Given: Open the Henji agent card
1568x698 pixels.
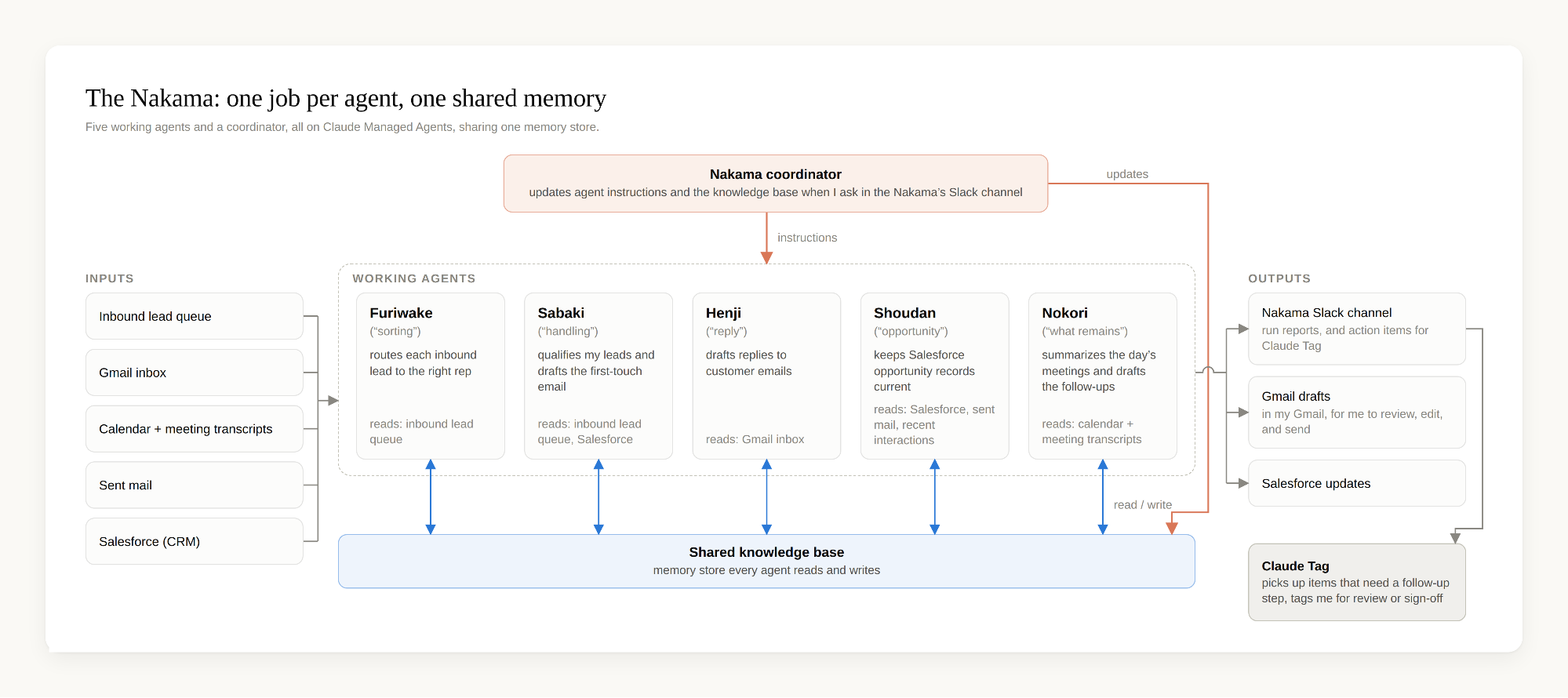Looking at the screenshot, I should pyautogui.click(x=766, y=376).
